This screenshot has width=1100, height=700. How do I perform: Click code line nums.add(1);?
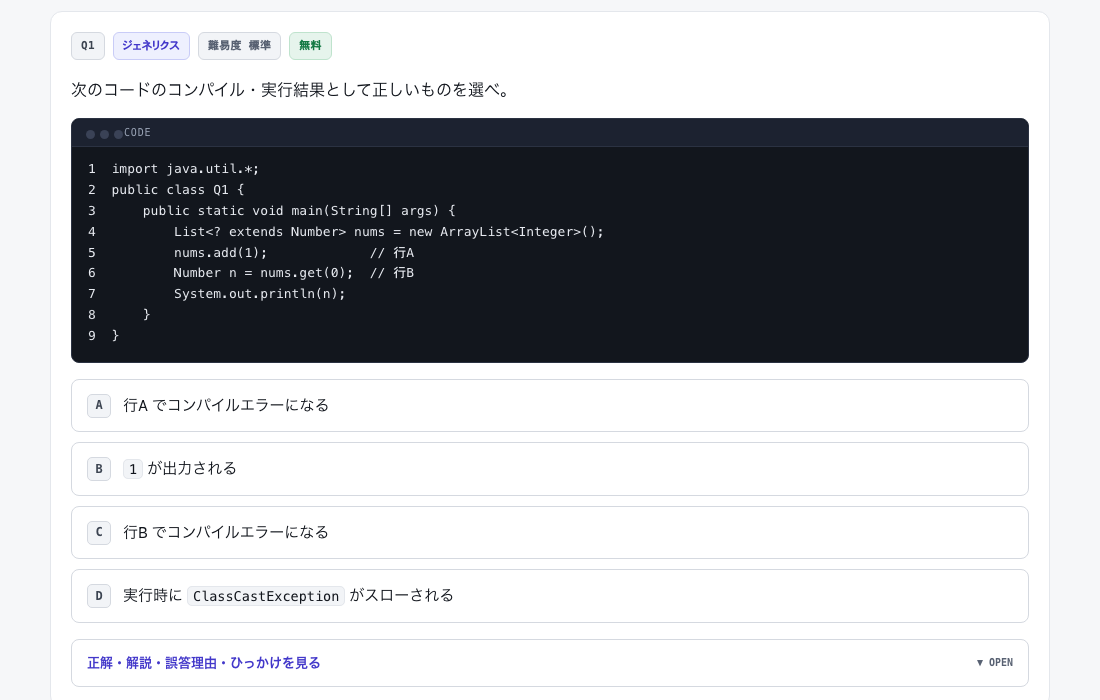coord(220,253)
